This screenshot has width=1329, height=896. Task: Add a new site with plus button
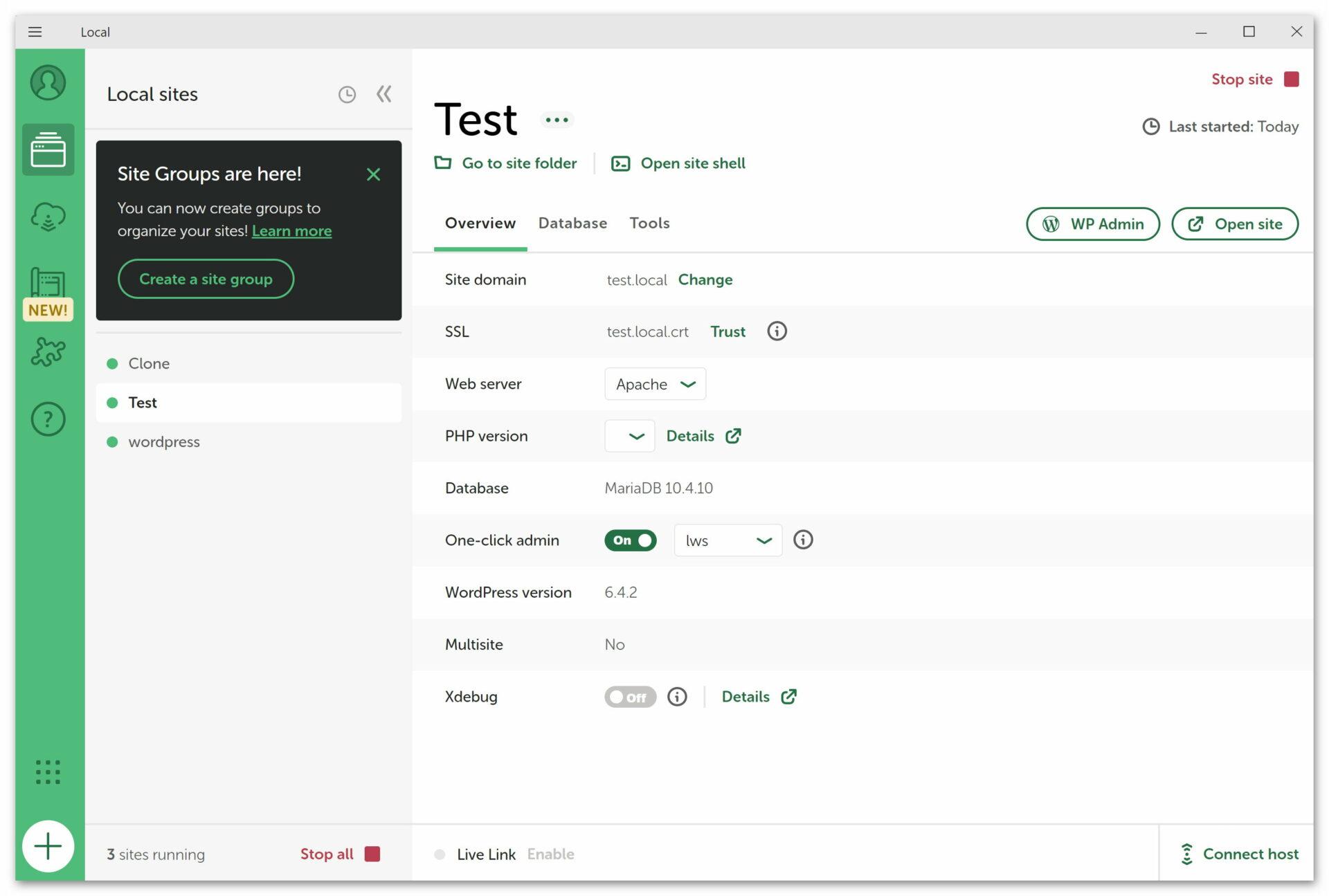pyautogui.click(x=48, y=846)
